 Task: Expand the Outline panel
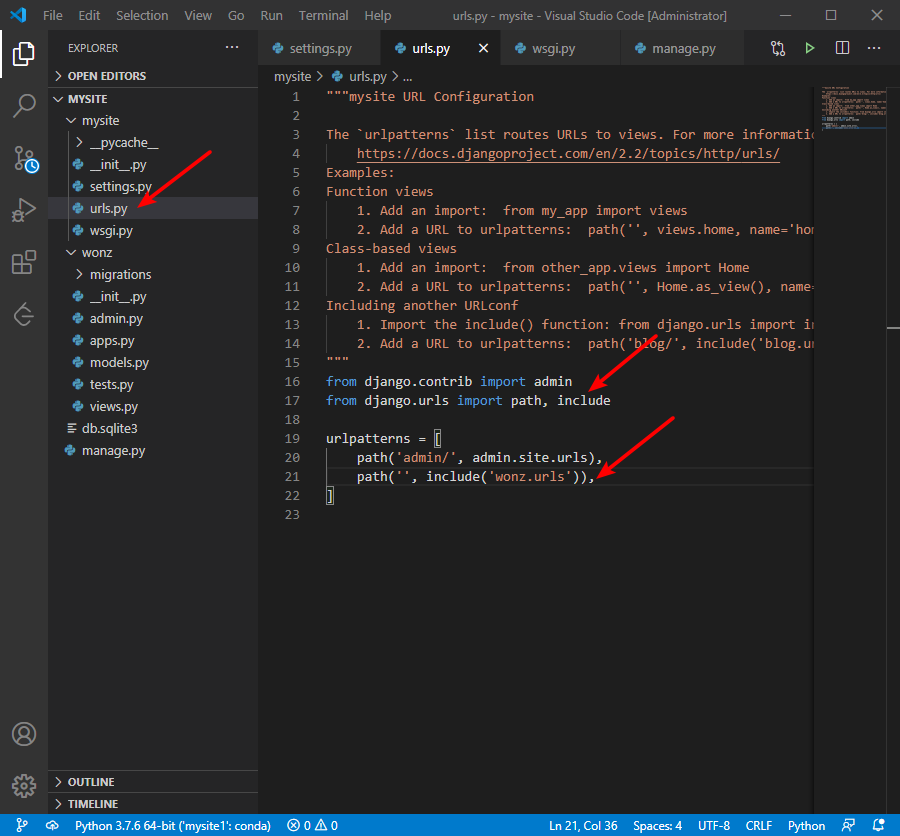tap(153, 782)
